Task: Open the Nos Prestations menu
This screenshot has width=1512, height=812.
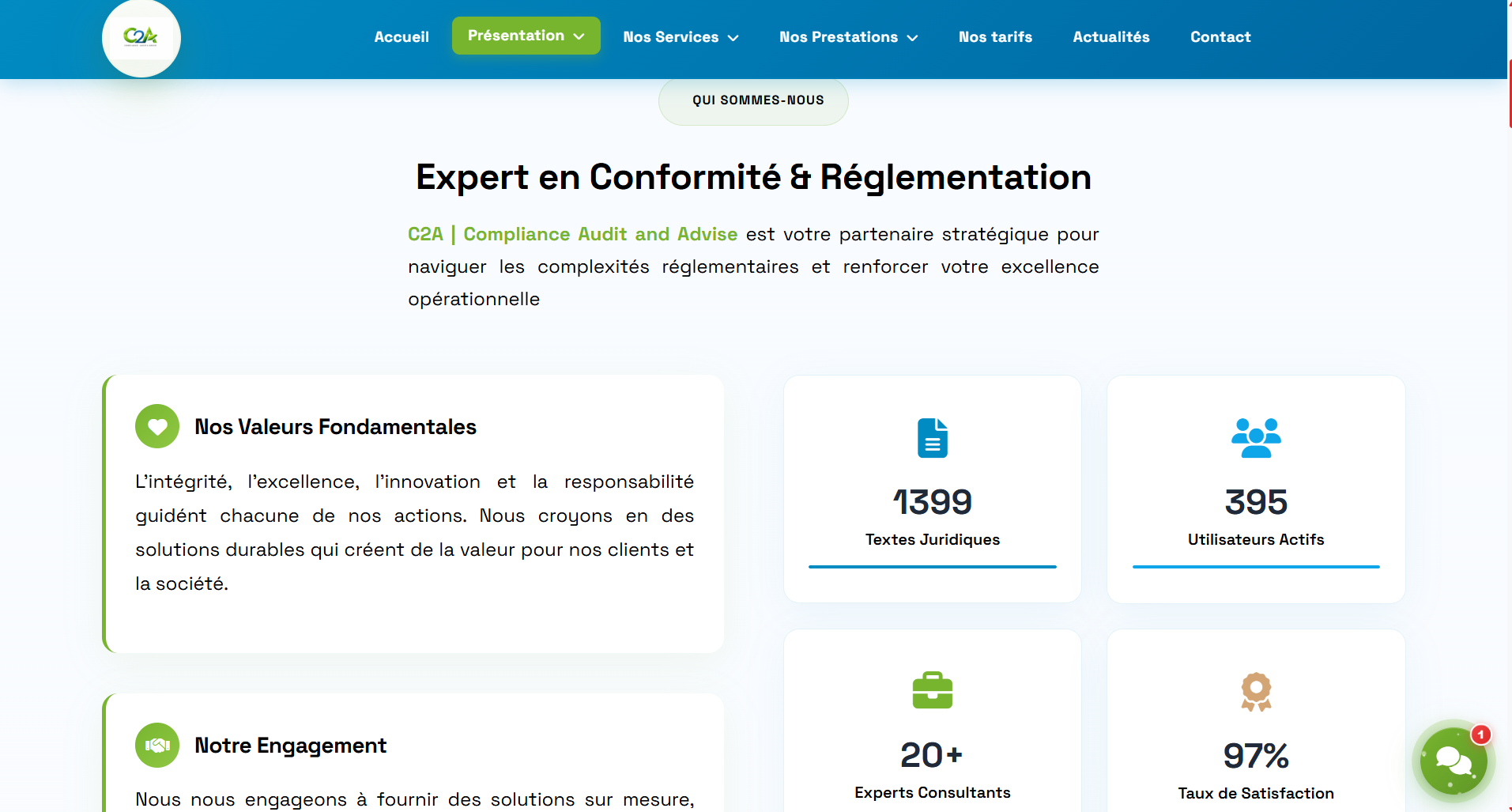Action: [x=848, y=37]
